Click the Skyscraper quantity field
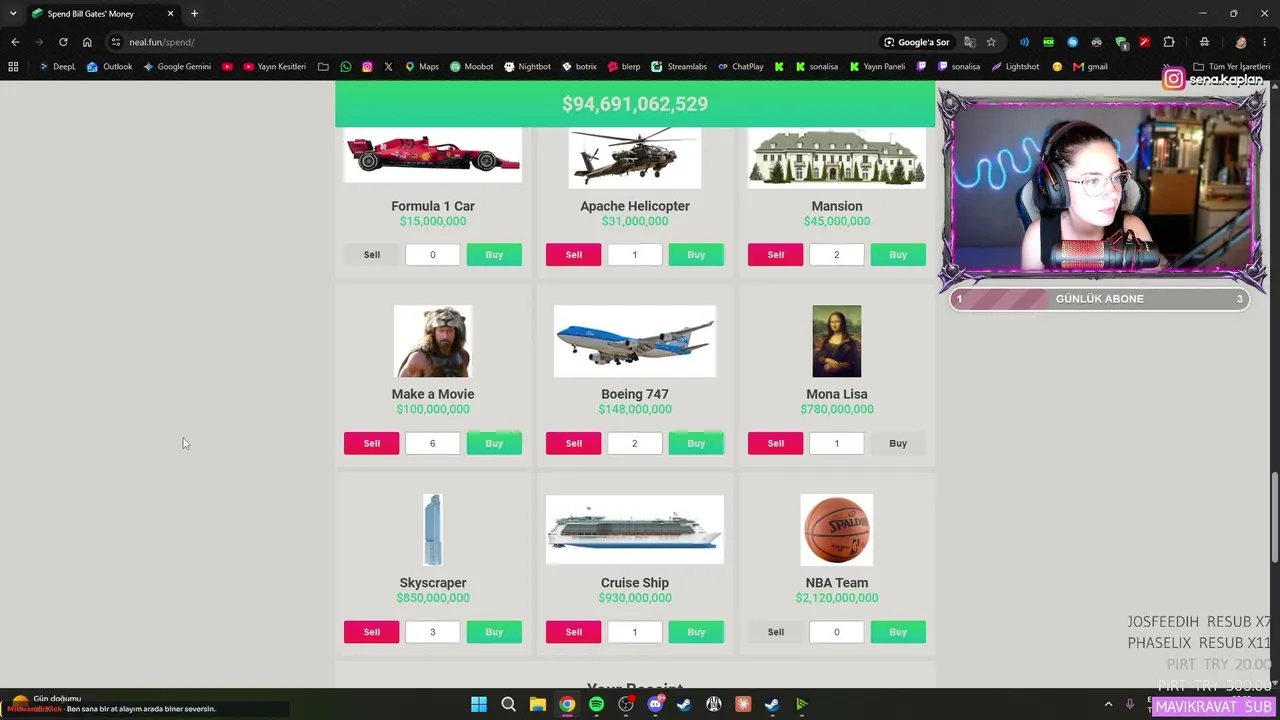The height and width of the screenshot is (720, 1280). 433,632
